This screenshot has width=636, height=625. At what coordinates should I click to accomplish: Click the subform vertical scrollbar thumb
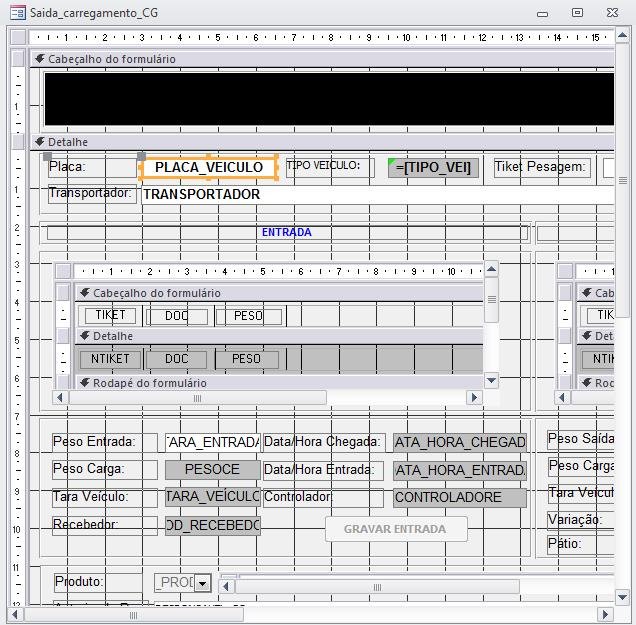[491, 299]
